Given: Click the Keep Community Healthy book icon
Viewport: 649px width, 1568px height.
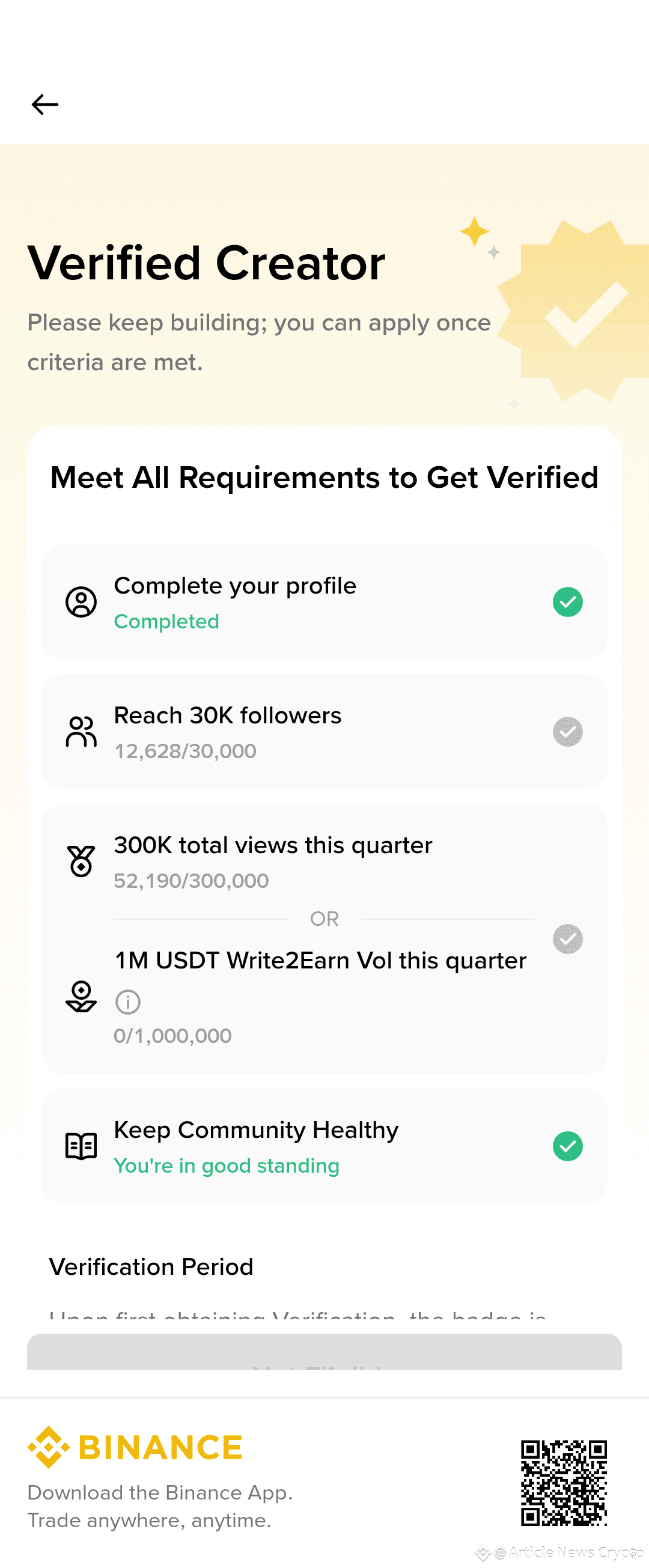Looking at the screenshot, I should click(x=81, y=1146).
